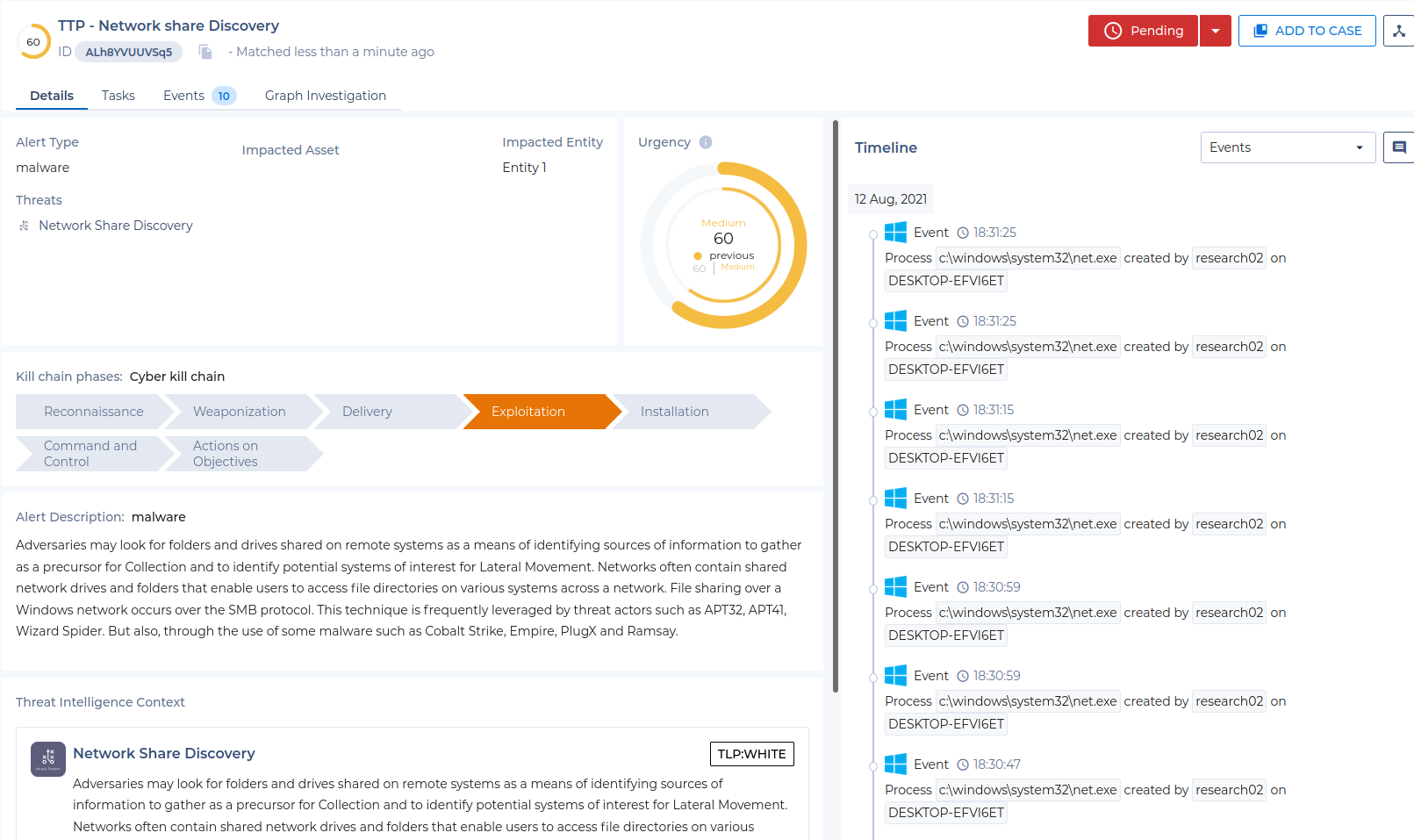Open the Events timeline filter dropdown
The height and width of the screenshot is (840, 1414).
coord(1288,147)
